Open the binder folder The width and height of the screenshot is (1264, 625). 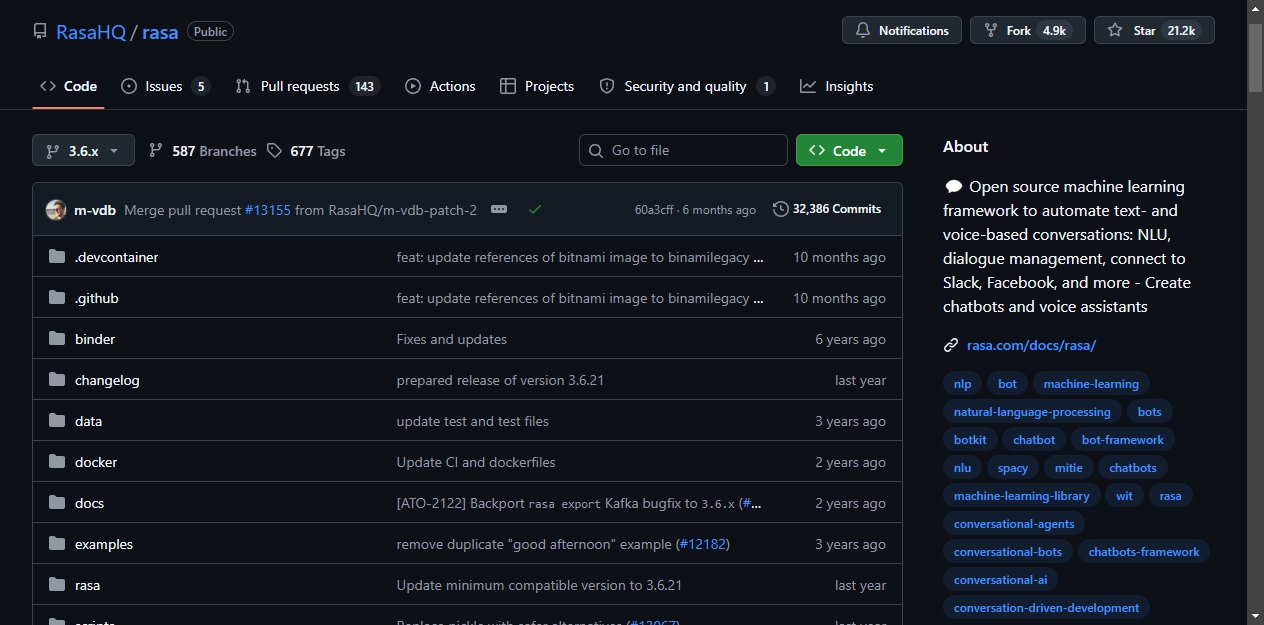[x=95, y=339]
